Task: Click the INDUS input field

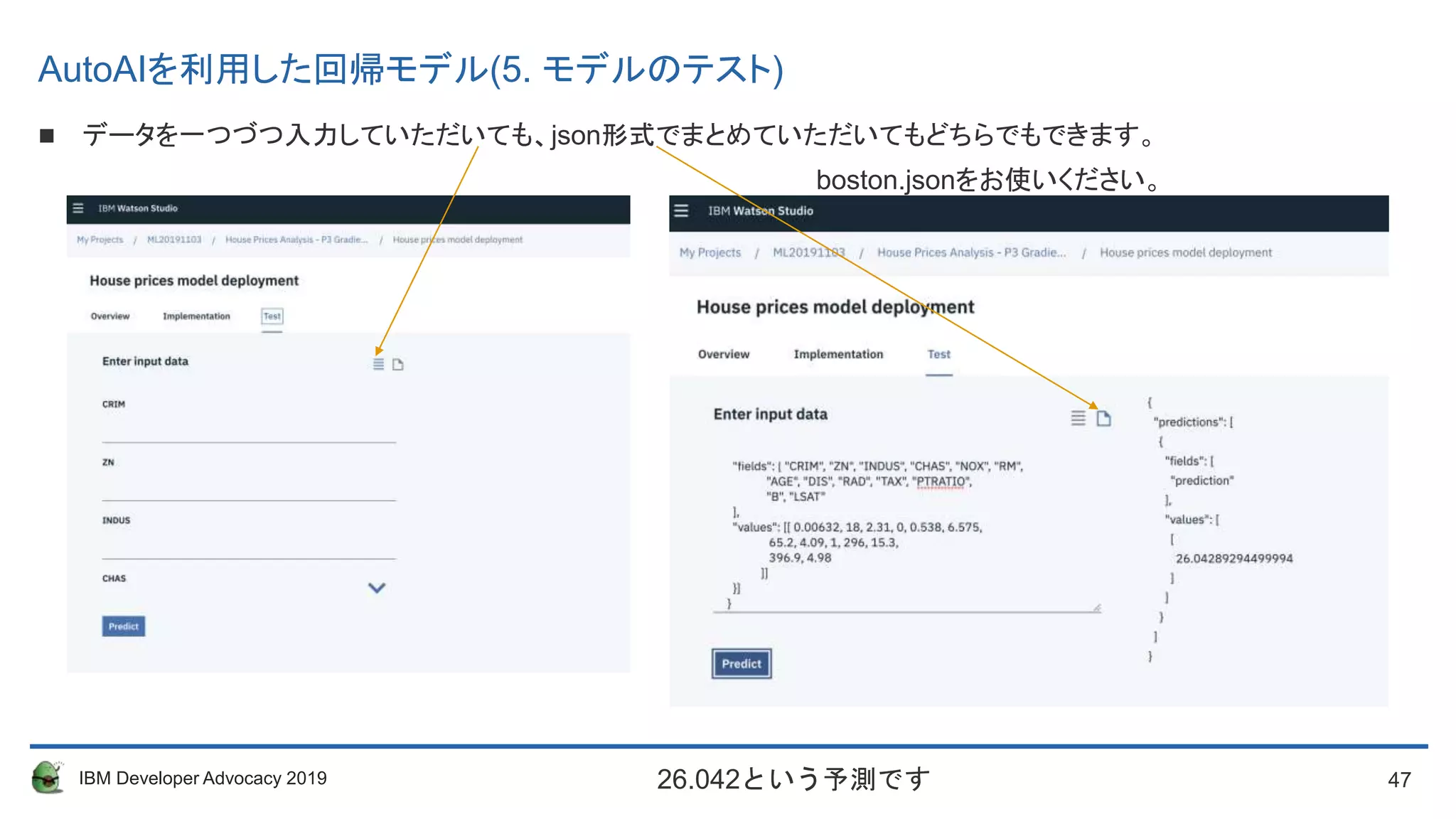Action: pyautogui.click(x=249, y=547)
